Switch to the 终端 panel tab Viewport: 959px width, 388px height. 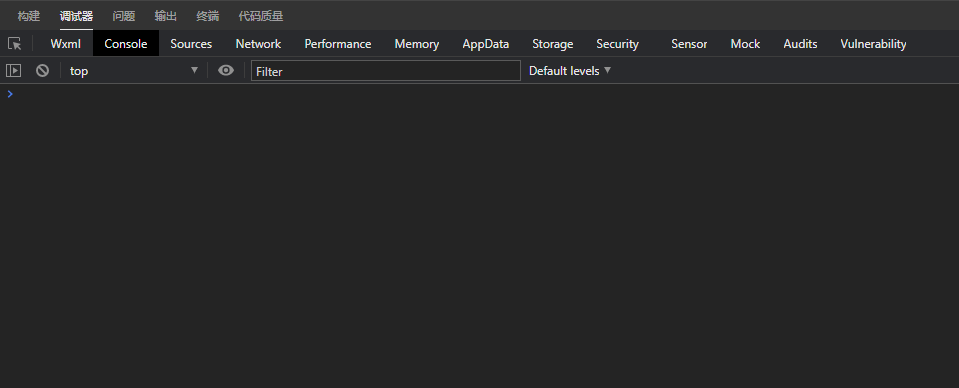pos(207,16)
